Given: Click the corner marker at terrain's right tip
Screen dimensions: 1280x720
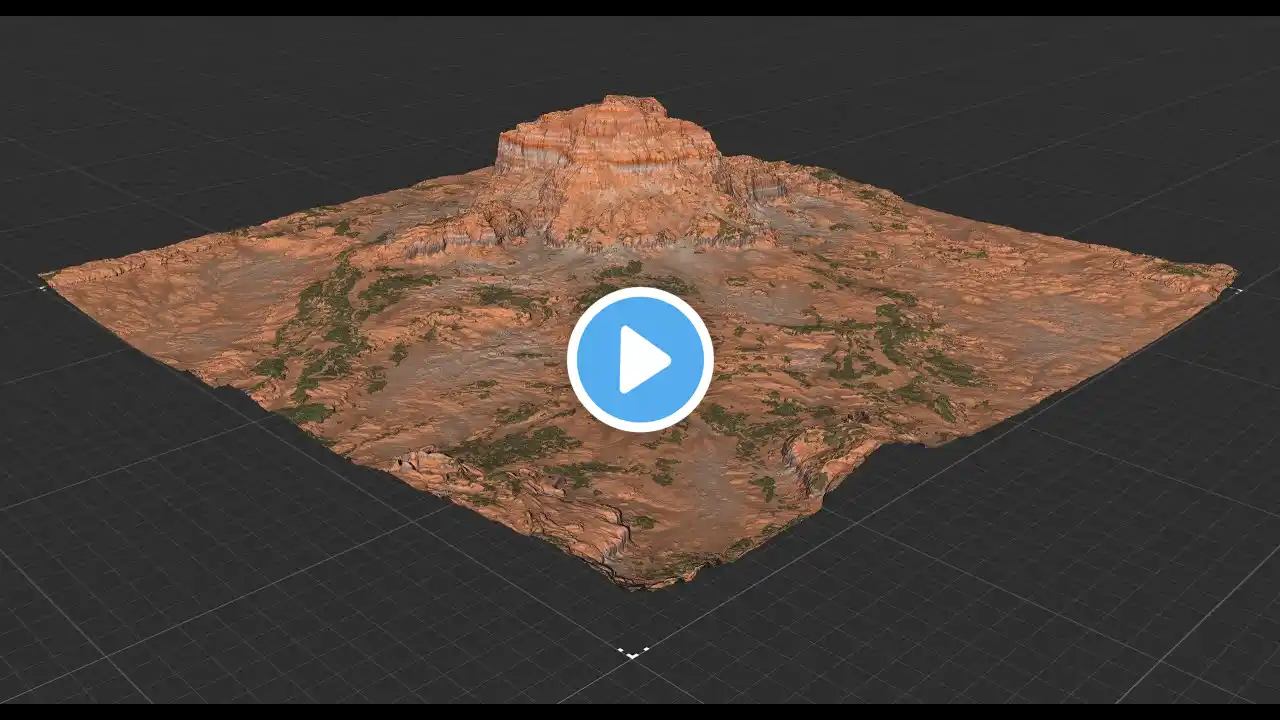Looking at the screenshot, I should 1239,290.
